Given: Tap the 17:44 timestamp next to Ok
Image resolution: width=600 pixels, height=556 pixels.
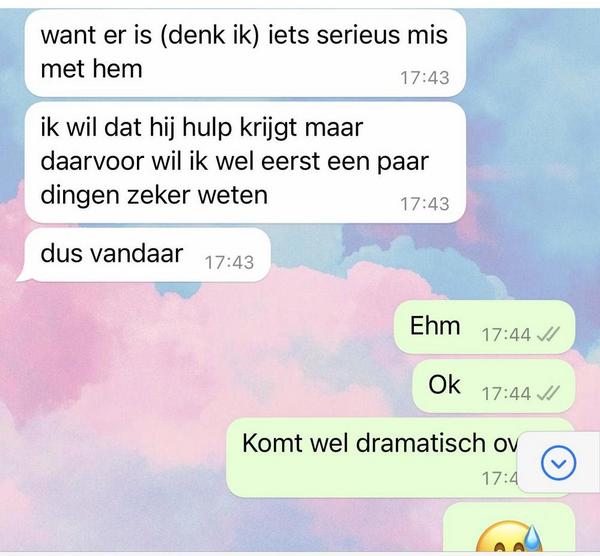Looking at the screenshot, I should [506, 393].
